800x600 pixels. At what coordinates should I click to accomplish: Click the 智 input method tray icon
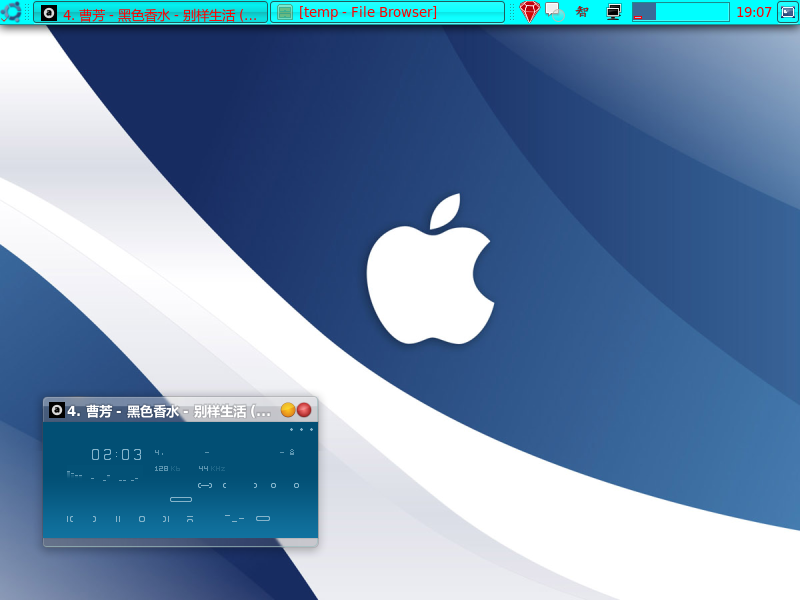click(x=582, y=12)
